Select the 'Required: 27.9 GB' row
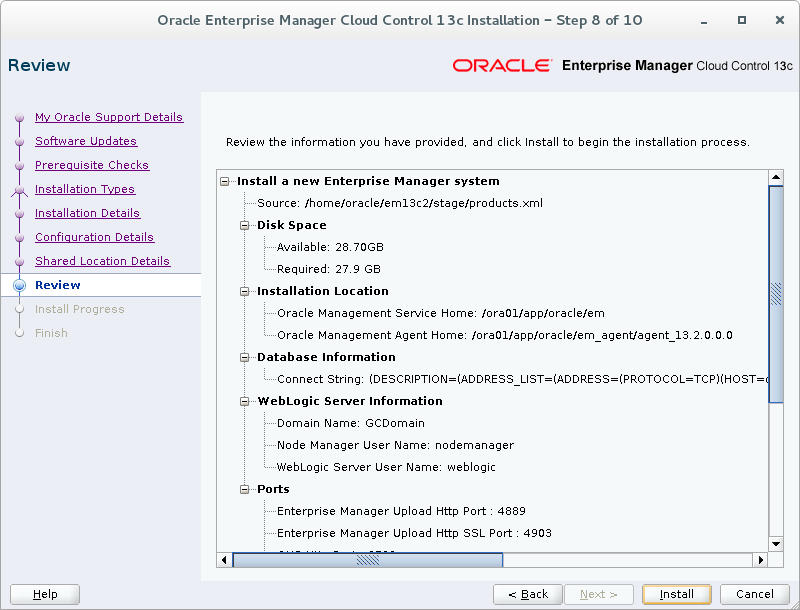 click(x=329, y=269)
